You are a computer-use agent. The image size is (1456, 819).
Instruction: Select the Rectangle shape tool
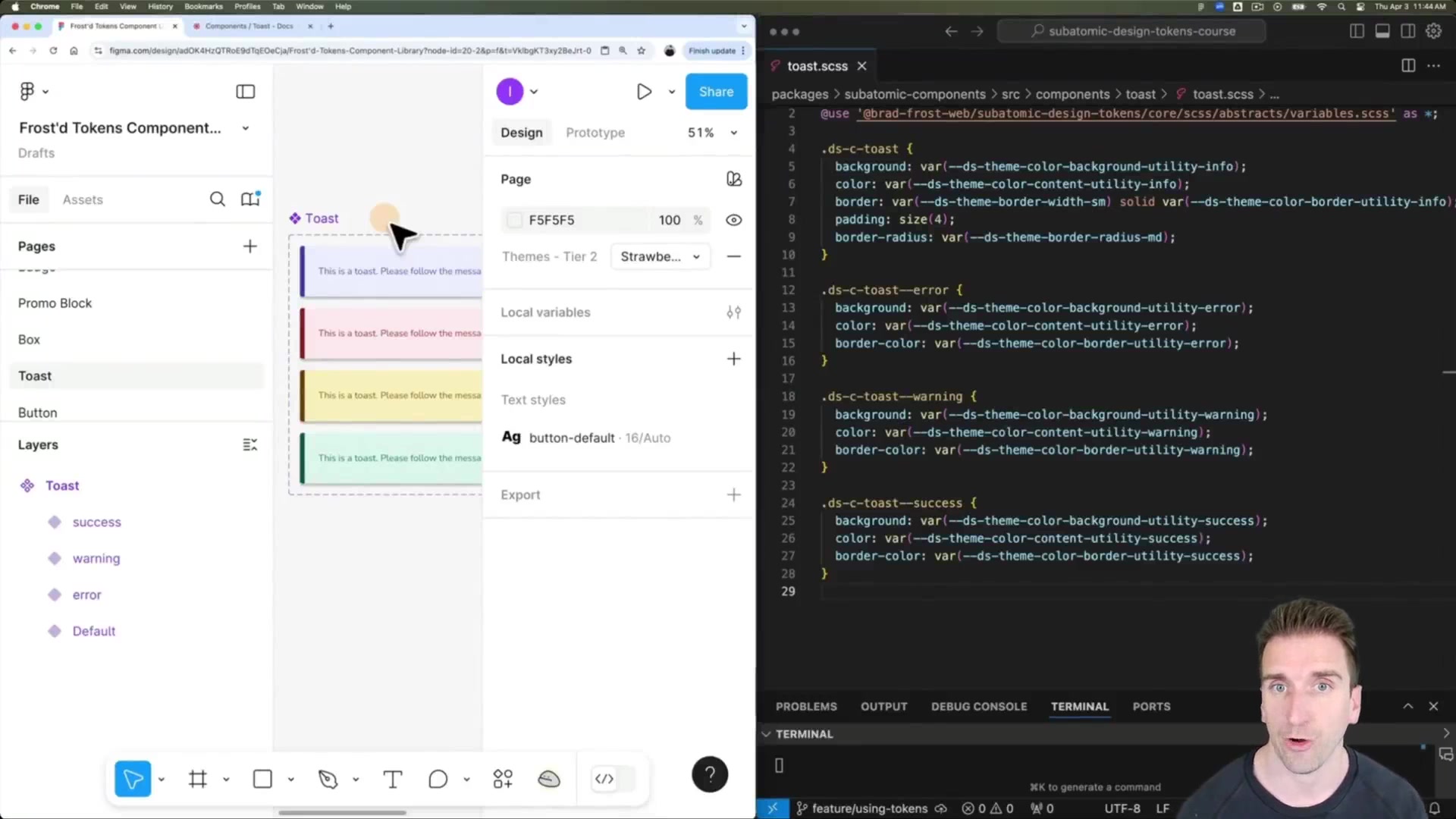tap(262, 779)
